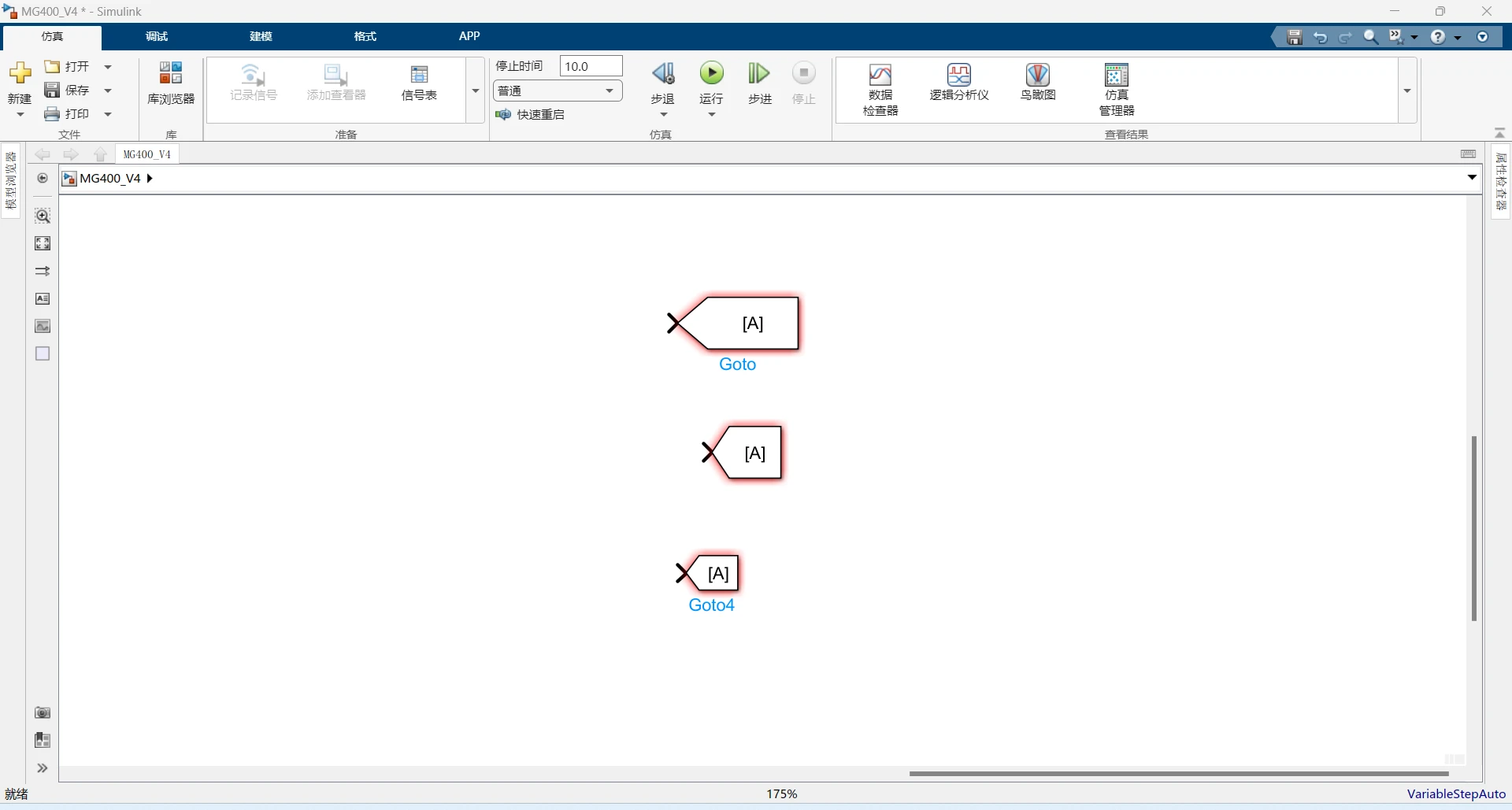Click the screenshot camera icon in palette
Image resolution: width=1512 pixels, height=810 pixels.
tap(43, 712)
